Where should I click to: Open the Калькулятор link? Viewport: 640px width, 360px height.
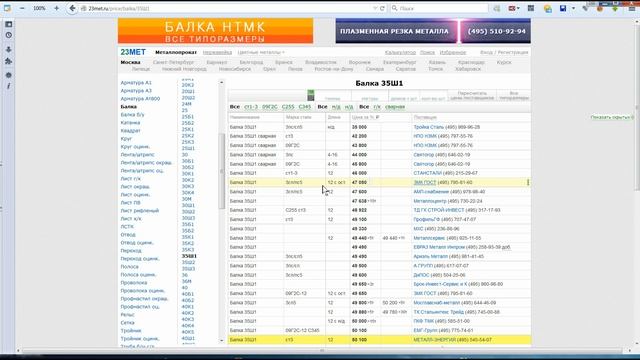click(x=400, y=52)
